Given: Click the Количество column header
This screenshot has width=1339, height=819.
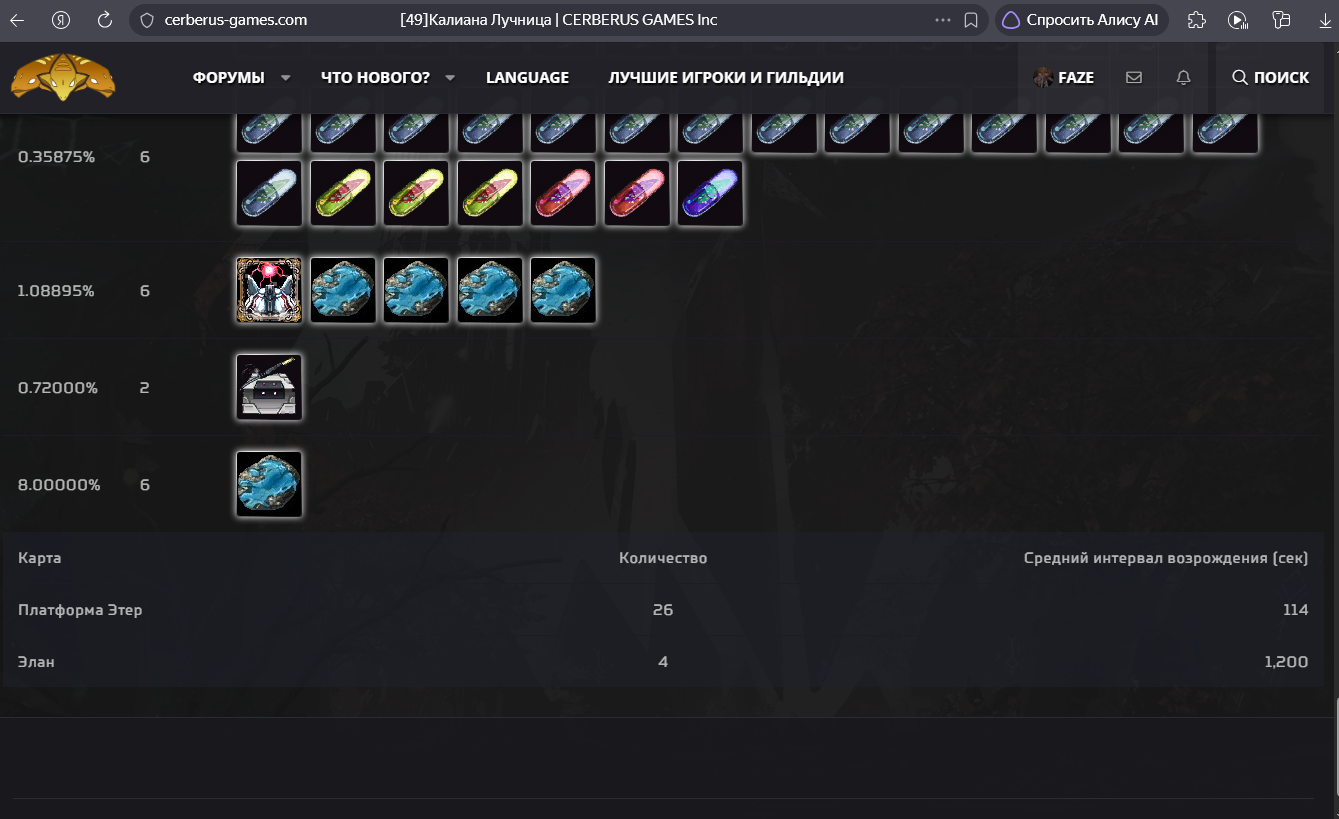Looking at the screenshot, I should (663, 557).
